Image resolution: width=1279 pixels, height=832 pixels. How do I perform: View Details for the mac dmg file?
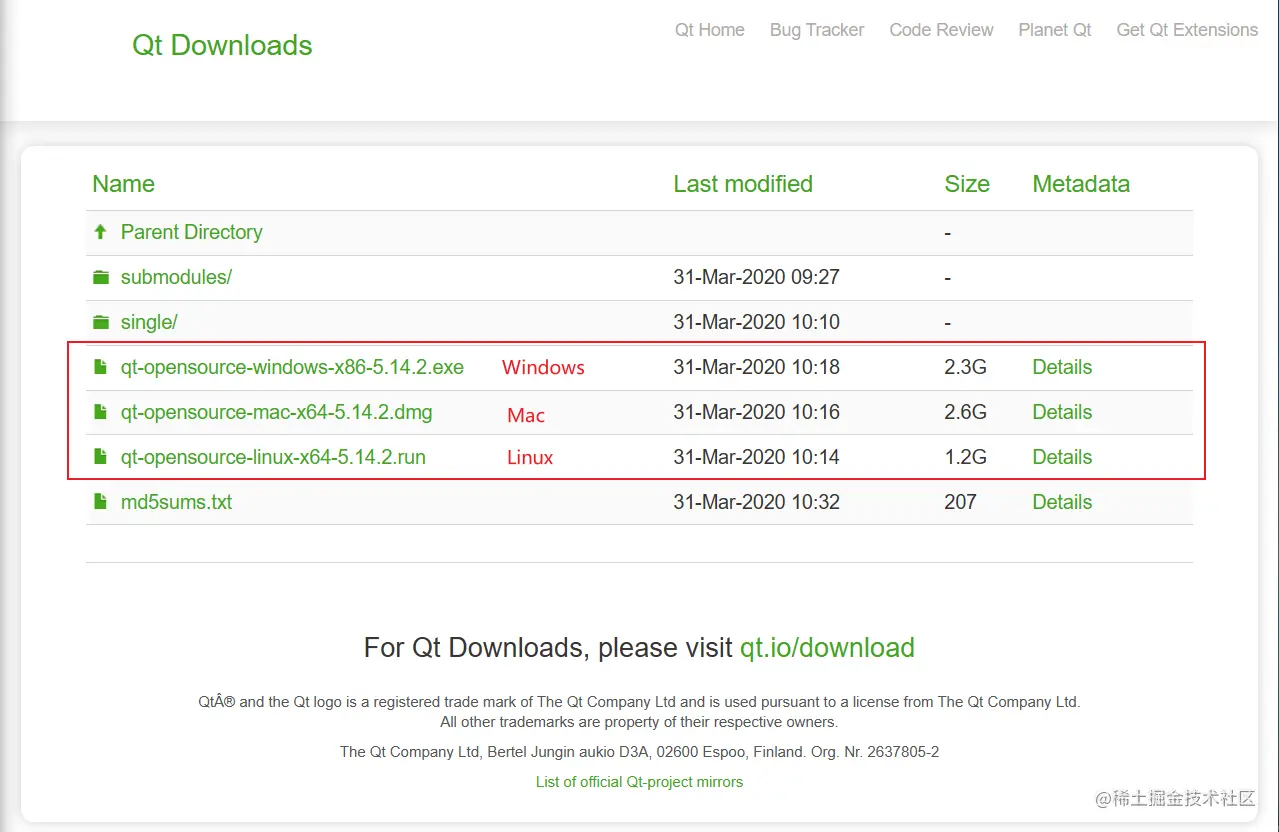click(x=1062, y=412)
